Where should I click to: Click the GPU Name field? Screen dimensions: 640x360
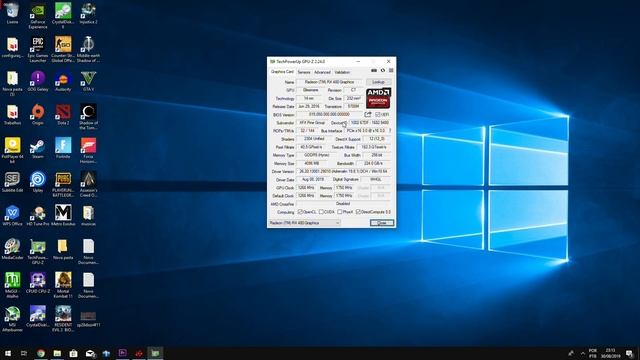[329, 82]
